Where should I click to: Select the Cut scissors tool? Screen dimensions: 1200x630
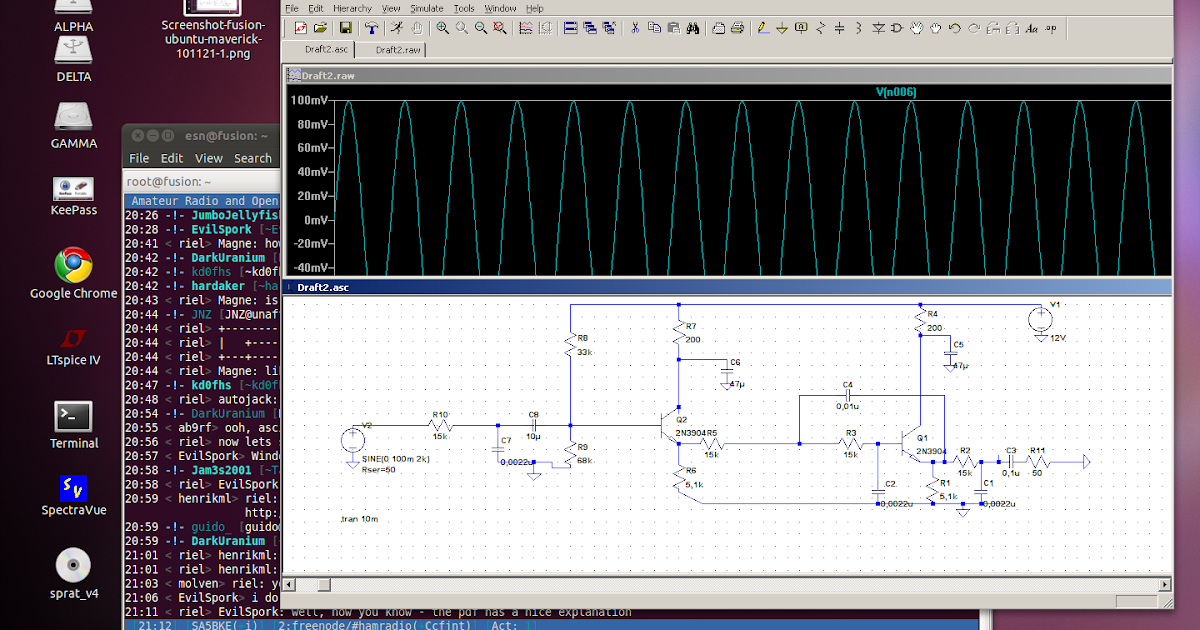coord(635,28)
